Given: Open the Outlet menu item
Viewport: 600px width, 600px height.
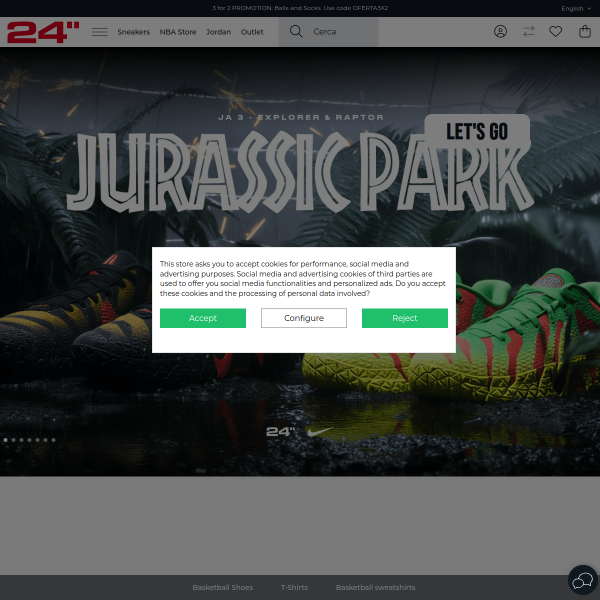Looking at the screenshot, I should [x=252, y=32].
